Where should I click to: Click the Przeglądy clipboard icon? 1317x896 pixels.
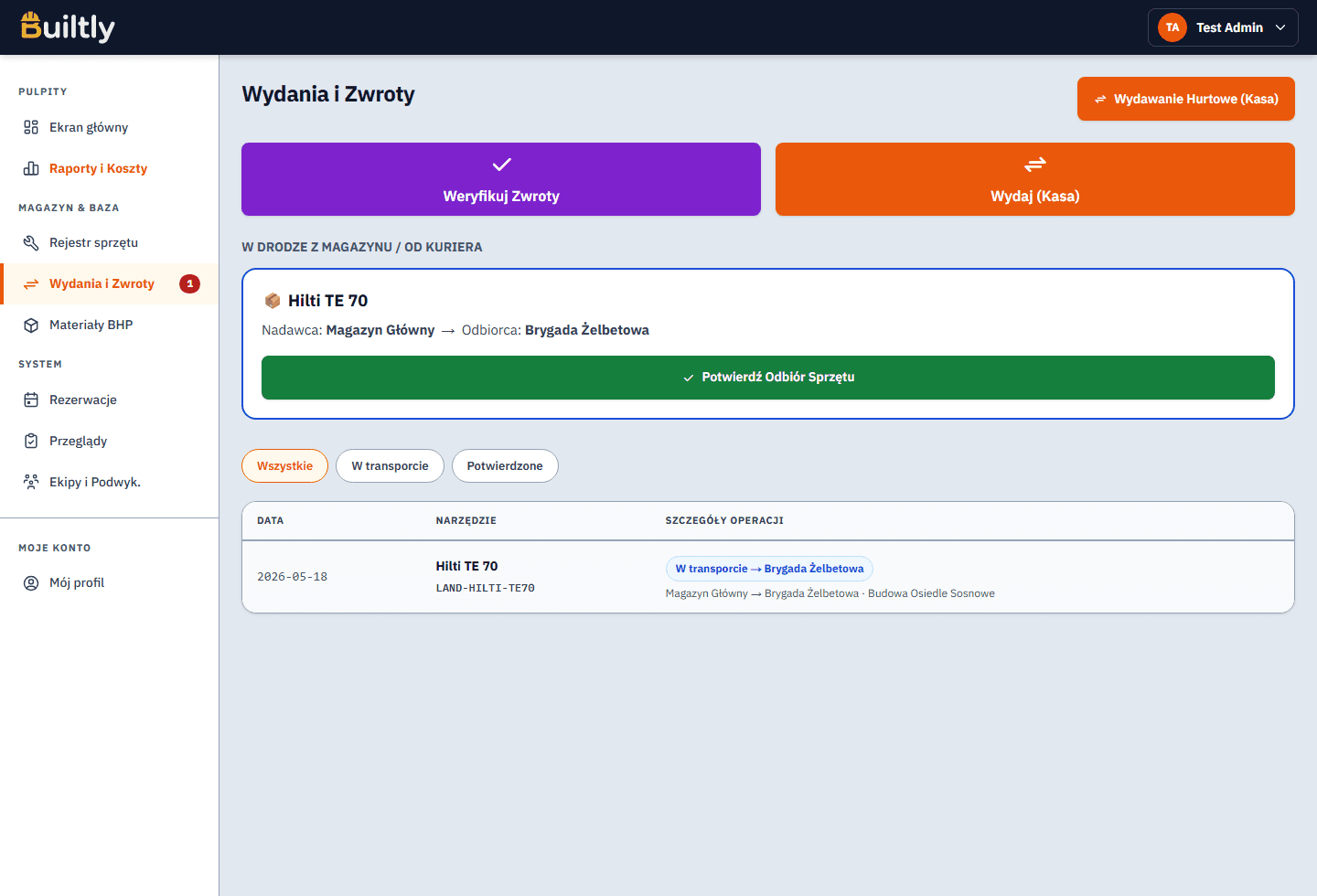tap(31, 441)
